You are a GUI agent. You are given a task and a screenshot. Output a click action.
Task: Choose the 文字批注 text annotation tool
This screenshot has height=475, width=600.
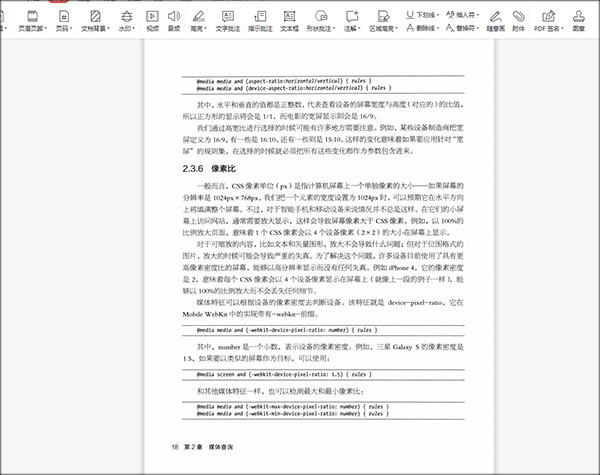pyautogui.click(x=228, y=20)
